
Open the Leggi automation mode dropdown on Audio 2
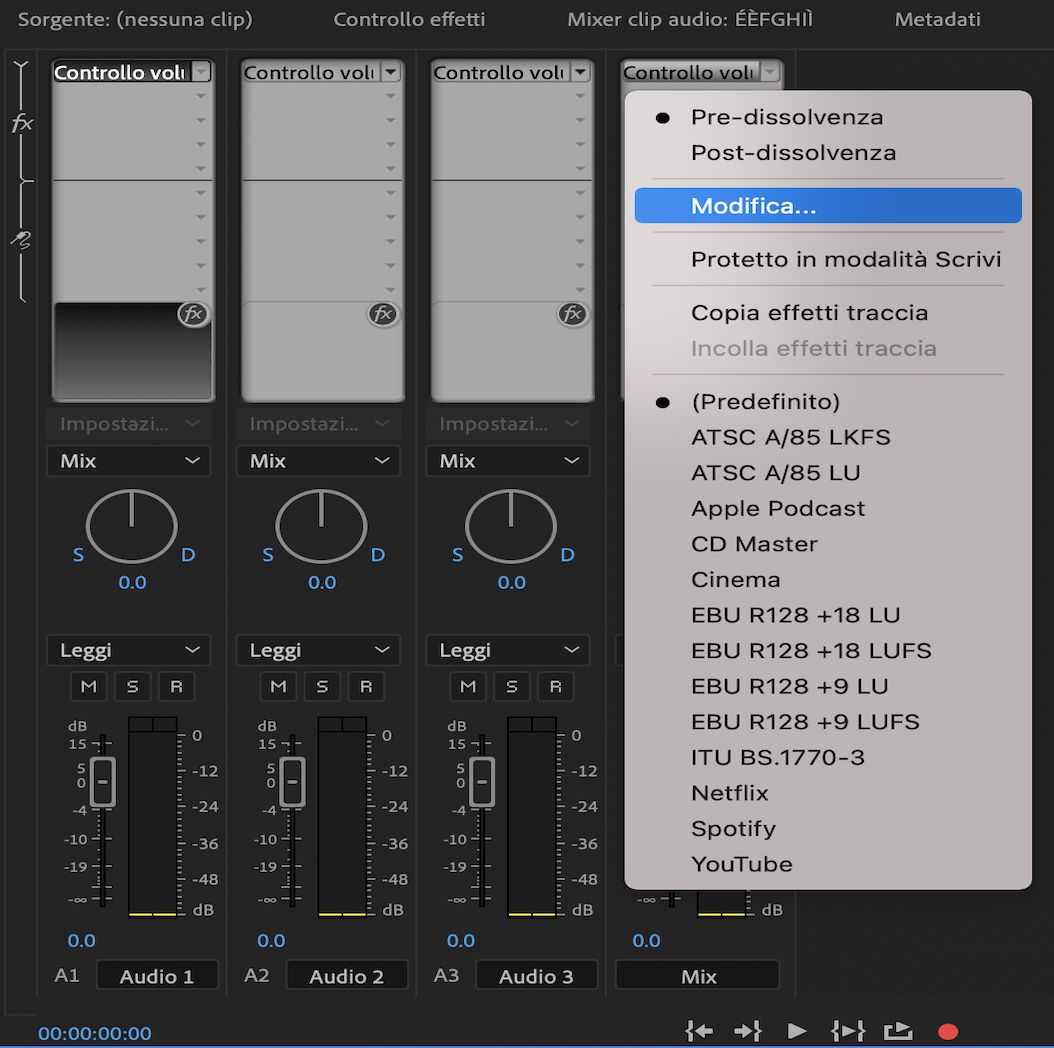317,650
